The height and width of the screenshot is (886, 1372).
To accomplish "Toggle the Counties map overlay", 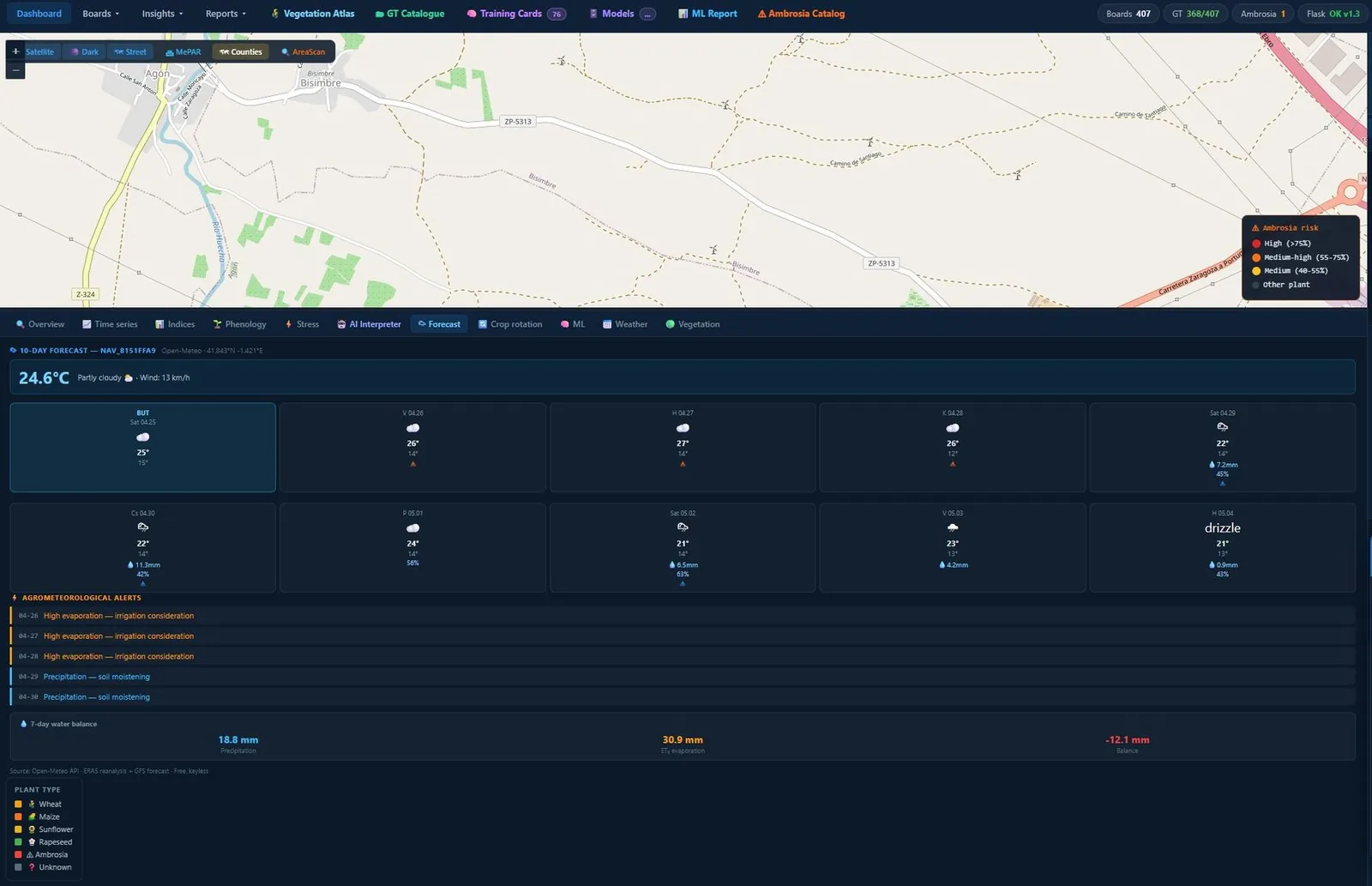I will pos(241,51).
